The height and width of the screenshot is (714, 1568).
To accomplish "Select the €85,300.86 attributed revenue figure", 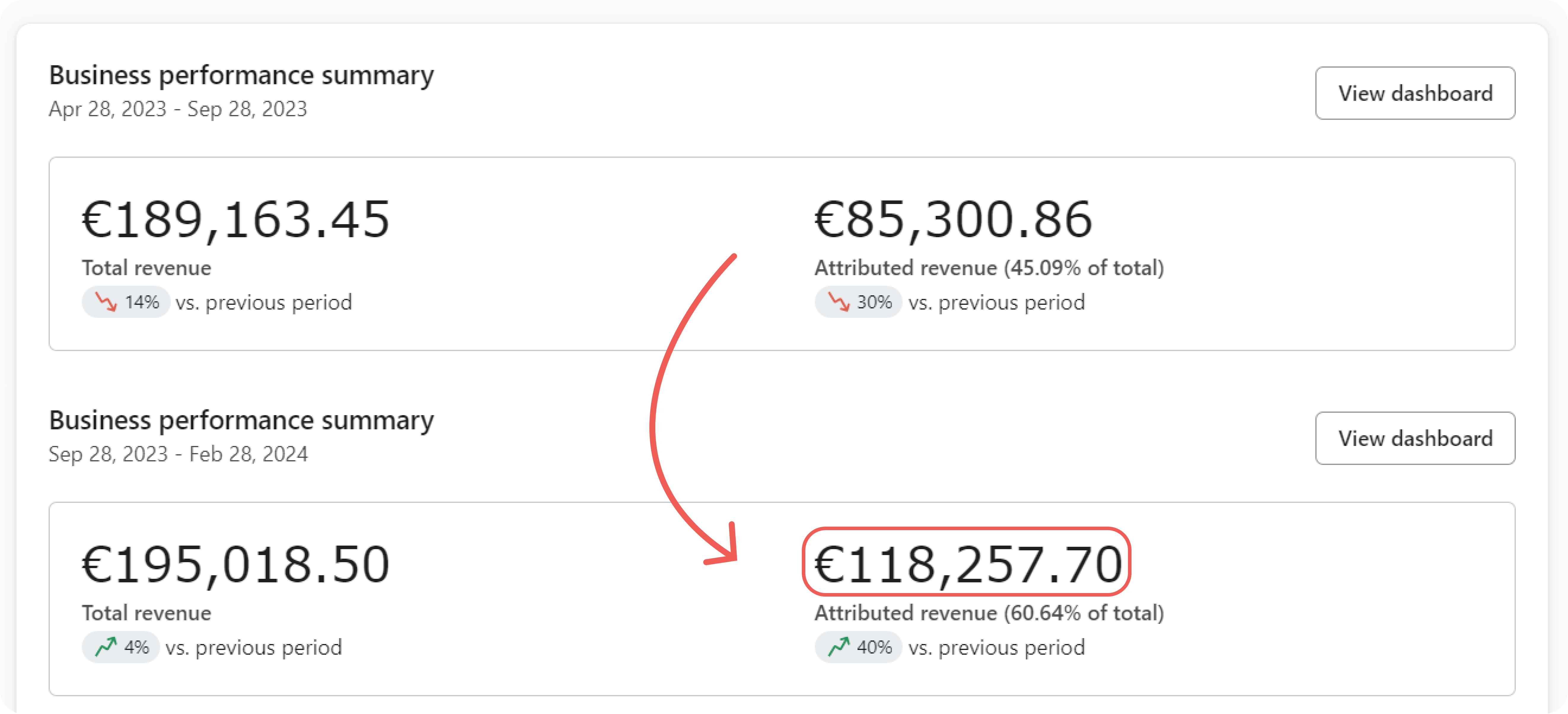I will [x=954, y=220].
